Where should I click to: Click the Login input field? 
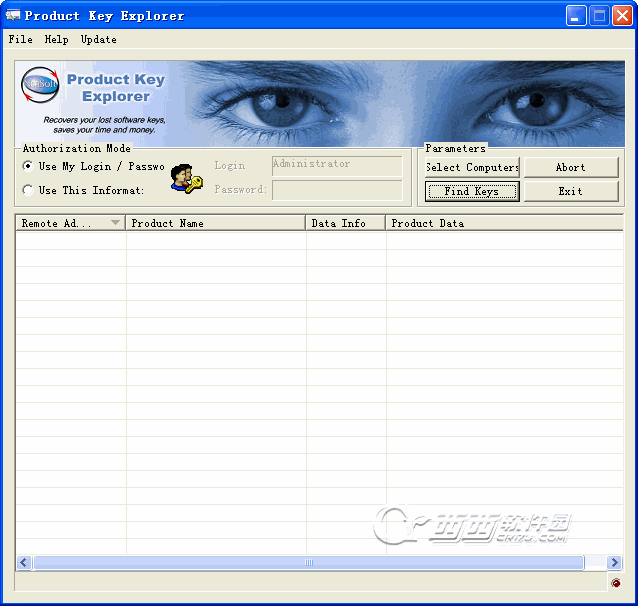[337, 166]
